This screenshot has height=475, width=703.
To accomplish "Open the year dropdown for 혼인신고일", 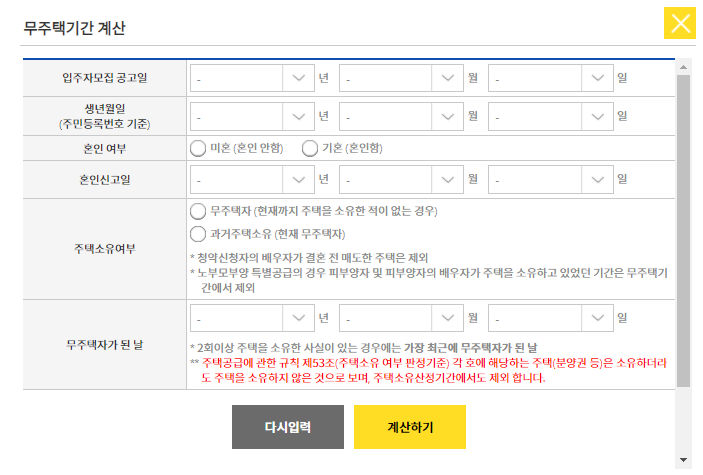I will (x=252, y=179).
